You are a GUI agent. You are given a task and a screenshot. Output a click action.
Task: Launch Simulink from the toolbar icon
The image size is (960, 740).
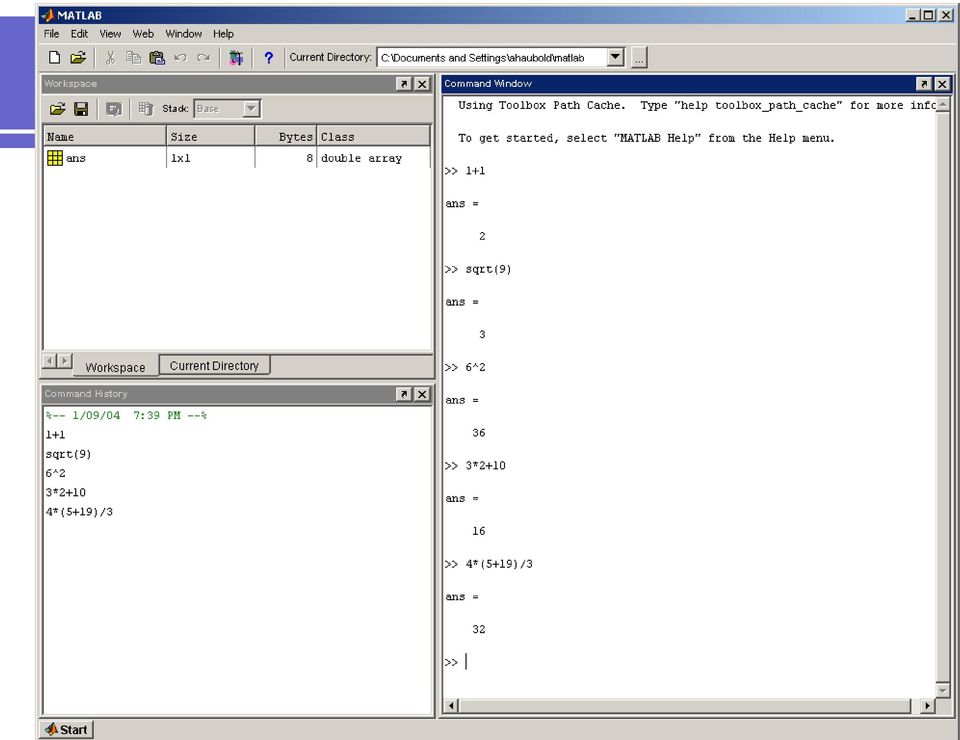click(x=236, y=58)
